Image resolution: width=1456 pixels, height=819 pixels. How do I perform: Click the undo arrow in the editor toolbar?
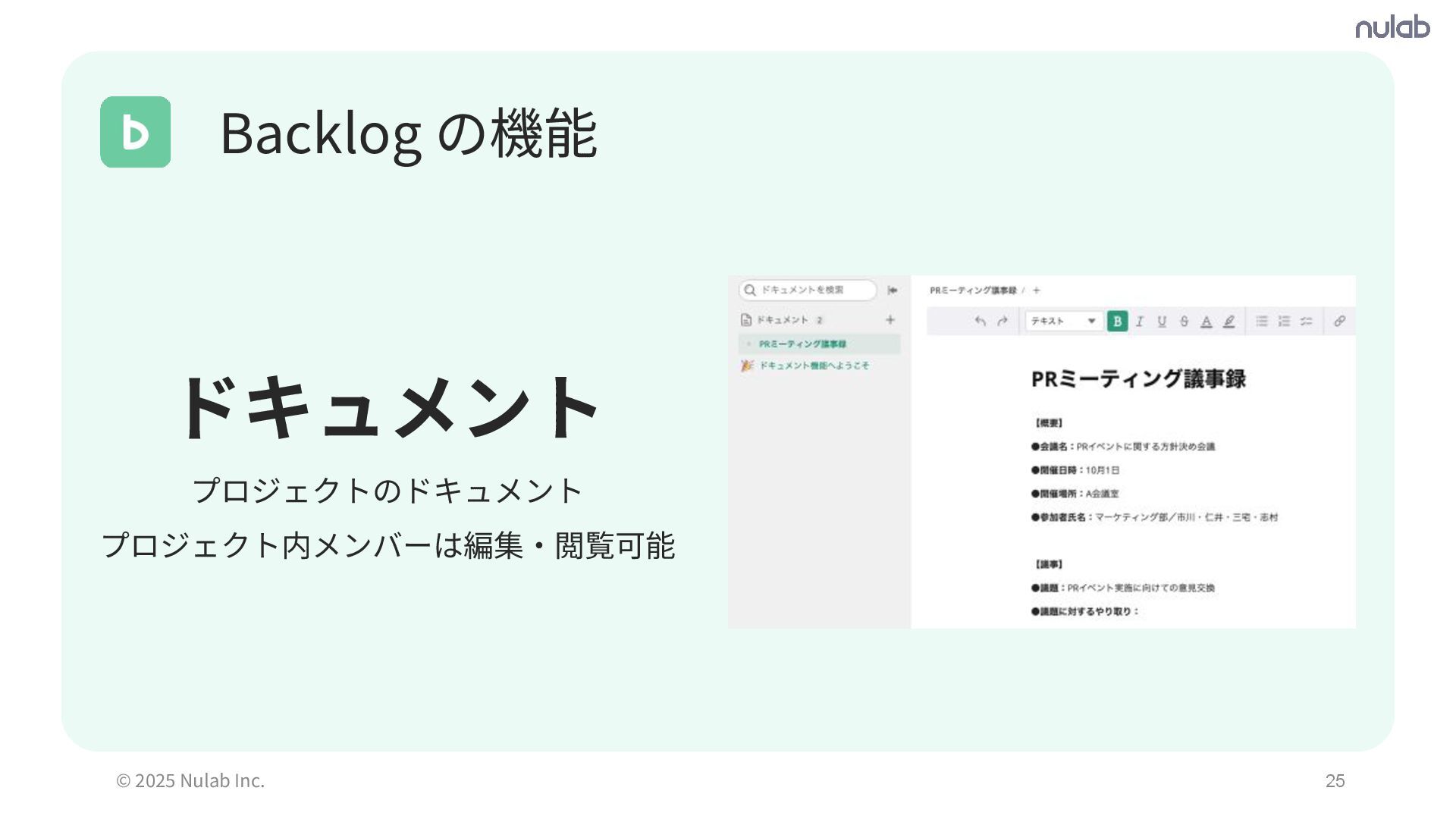point(980,321)
